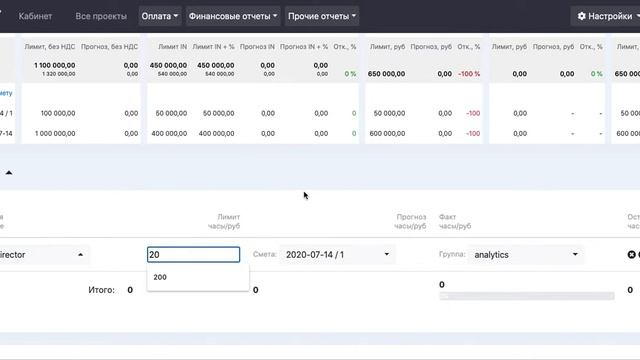Open the director role dropdown
The width and height of the screenshot is (640, 360).
[x=43, y=255]
